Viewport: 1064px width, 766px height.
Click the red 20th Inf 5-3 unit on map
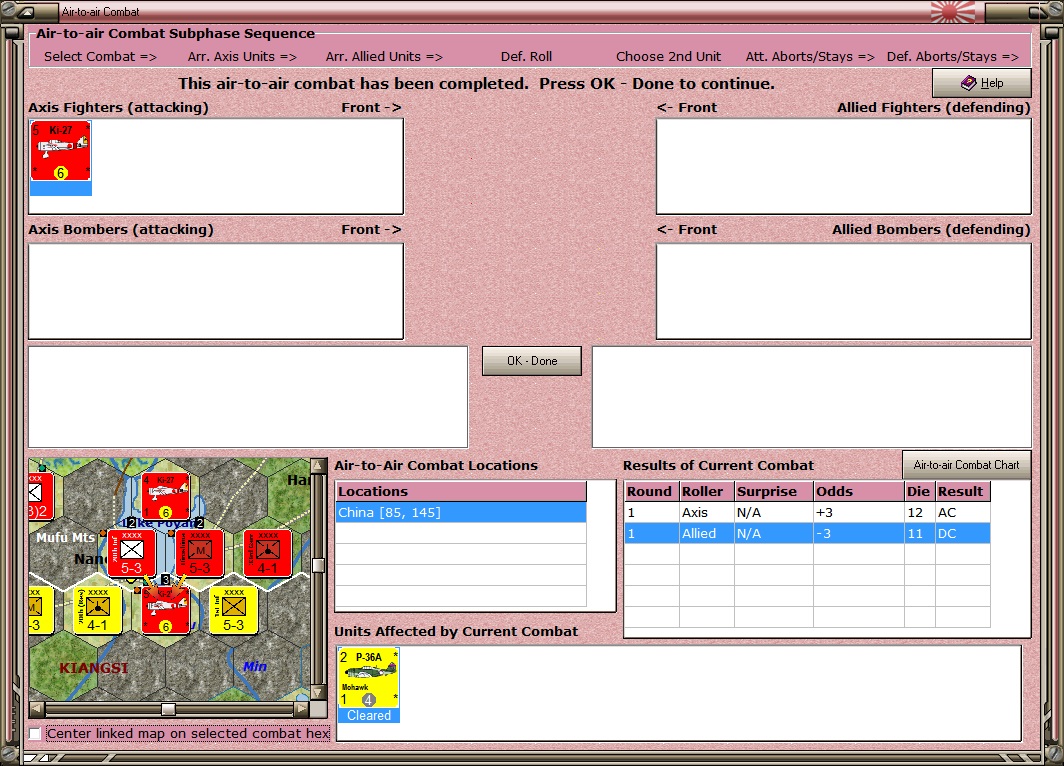click(132, 554)
